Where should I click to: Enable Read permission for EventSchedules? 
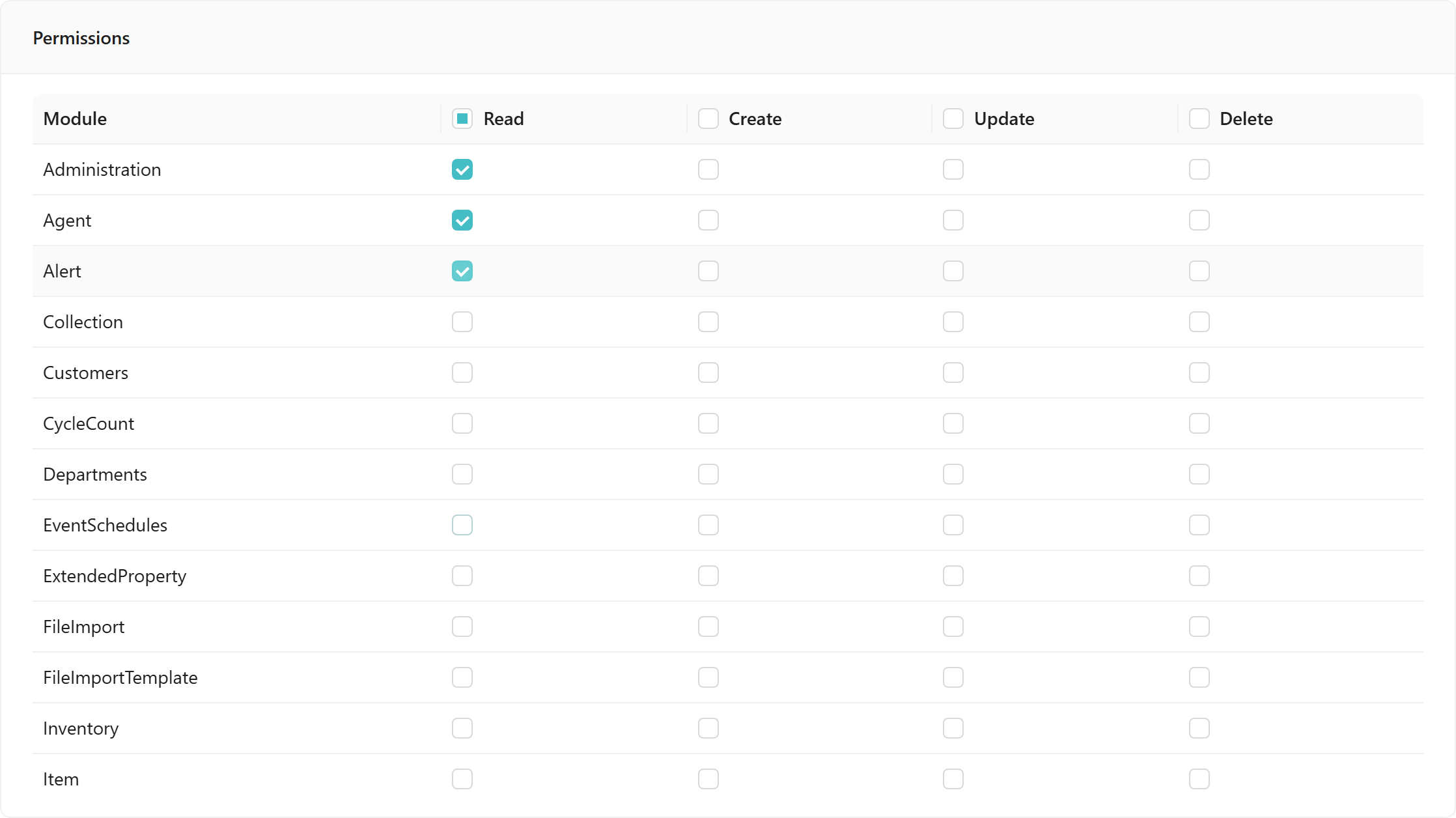pyautogui.click(x=462, y=525)
